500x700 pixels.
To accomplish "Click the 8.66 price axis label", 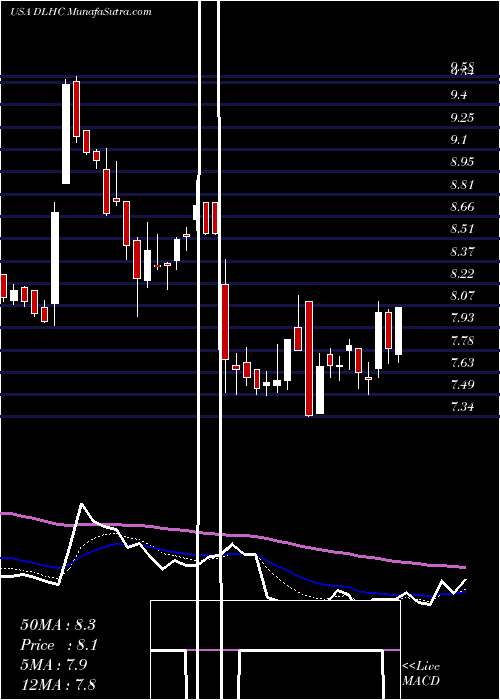I will coord(462,207).
